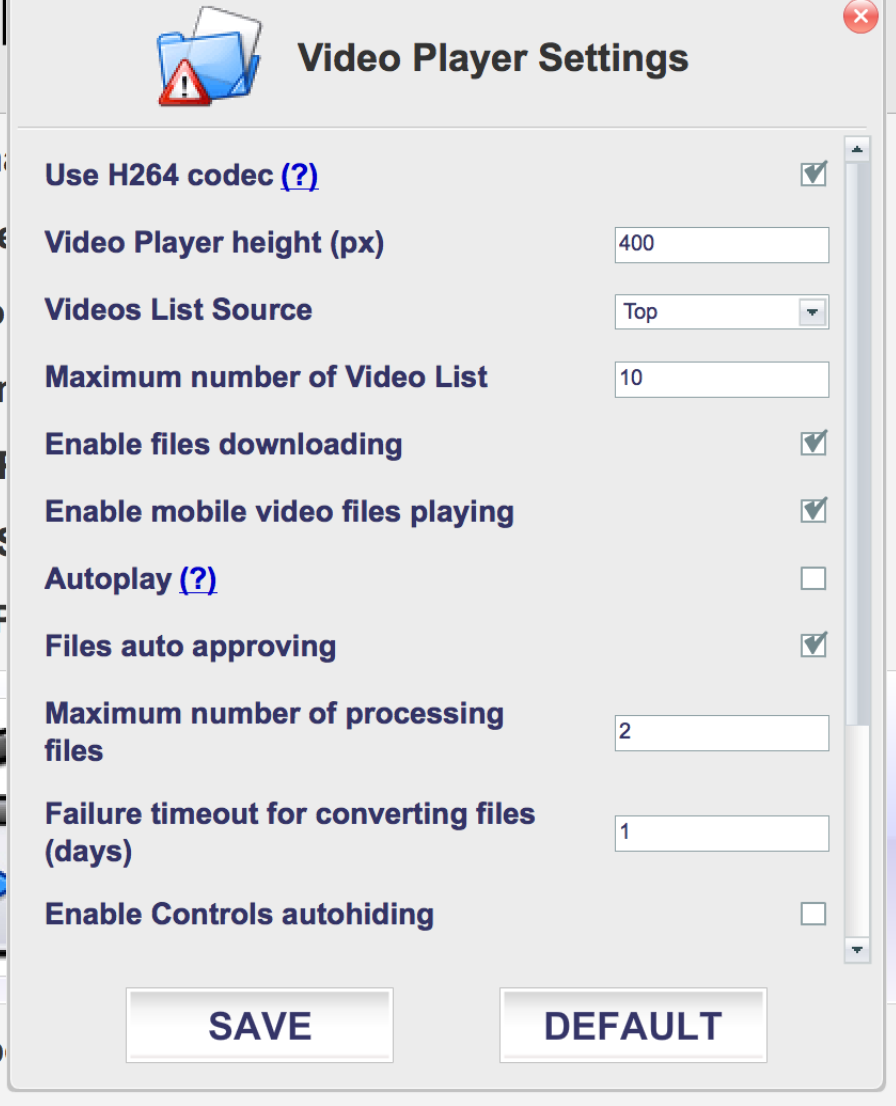This screenshot has height=1106, width=896.
Task: Click the Video Player height field
Action: 721,244
